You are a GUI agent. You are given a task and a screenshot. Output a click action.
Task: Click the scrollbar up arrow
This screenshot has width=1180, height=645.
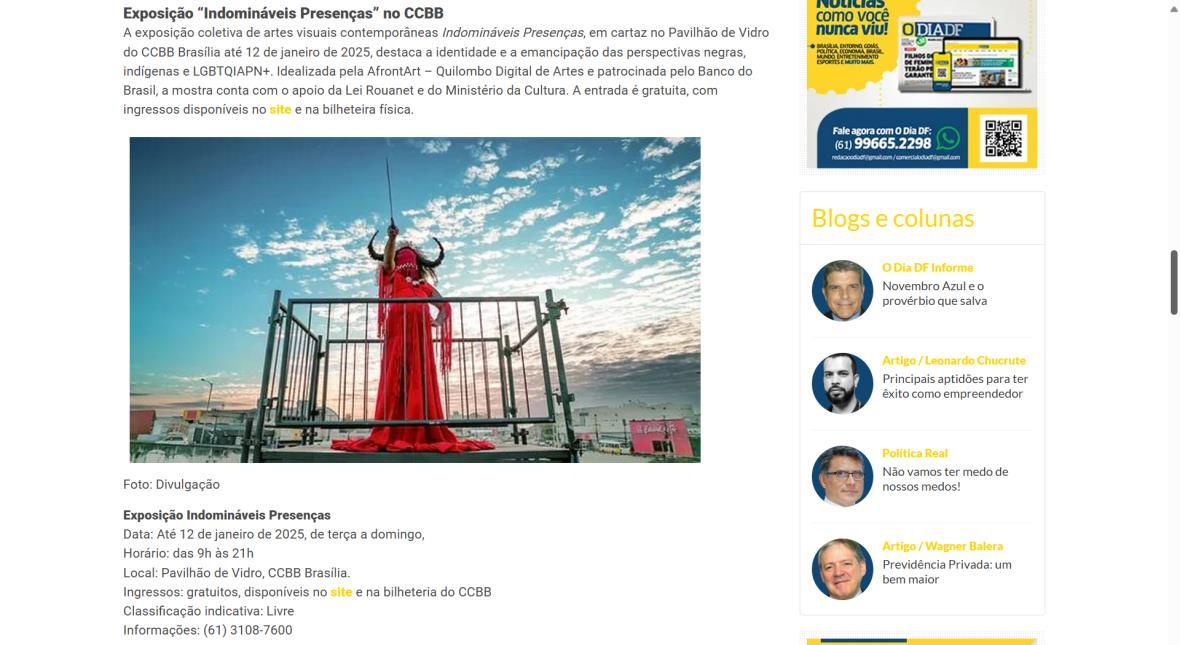pos(1172,7)
